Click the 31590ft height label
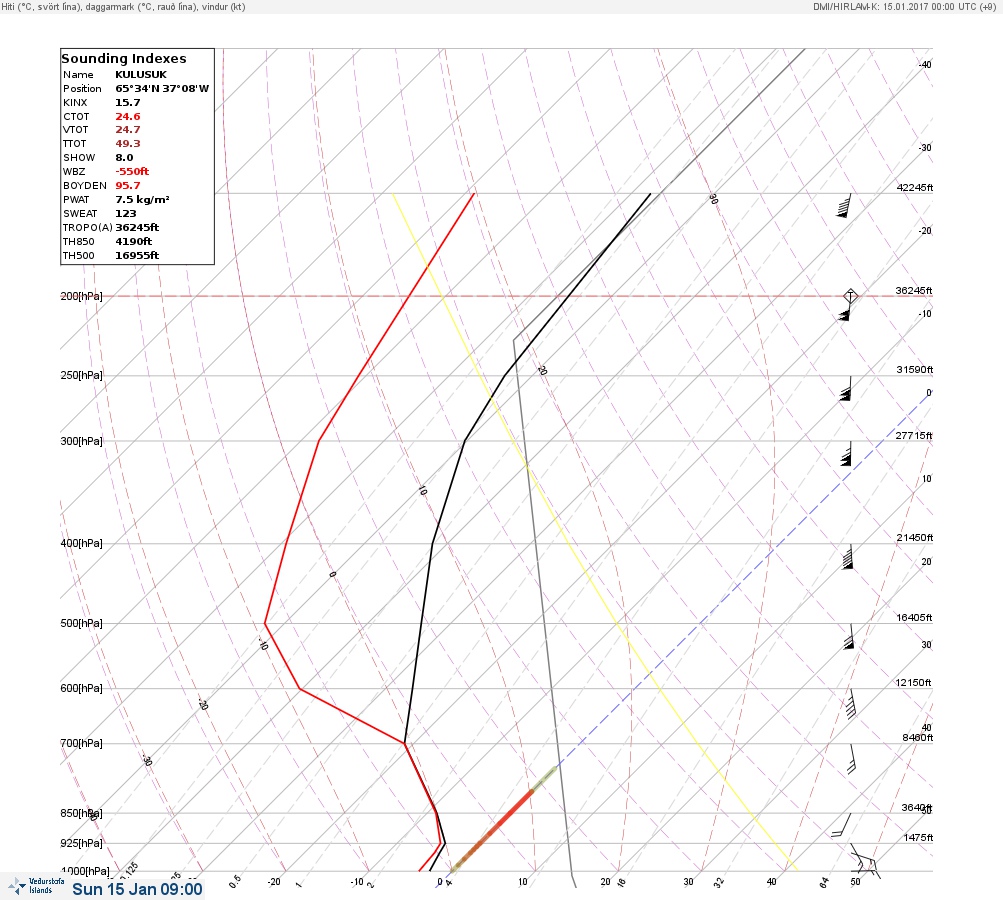This screenshot has height=900, width=1003. click(x=915, y=370)
